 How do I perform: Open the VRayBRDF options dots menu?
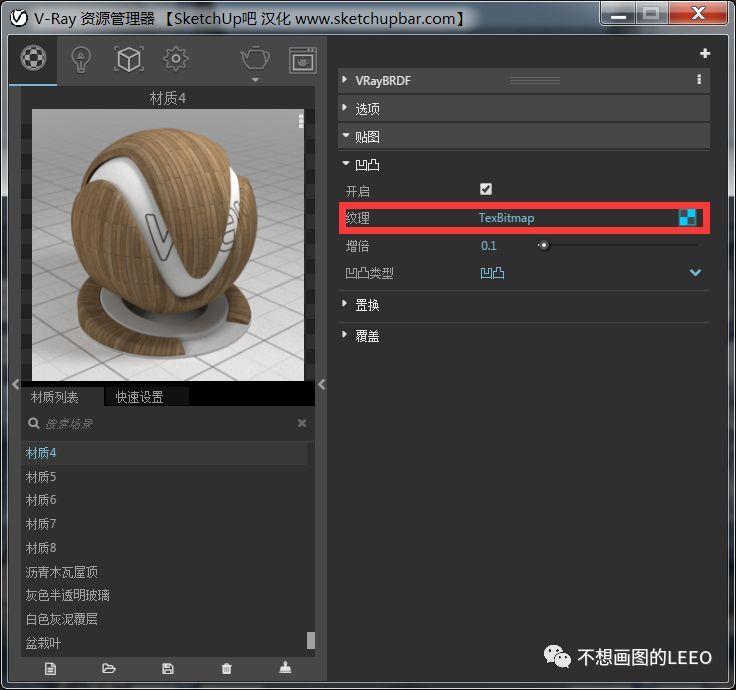click(699, 79)
